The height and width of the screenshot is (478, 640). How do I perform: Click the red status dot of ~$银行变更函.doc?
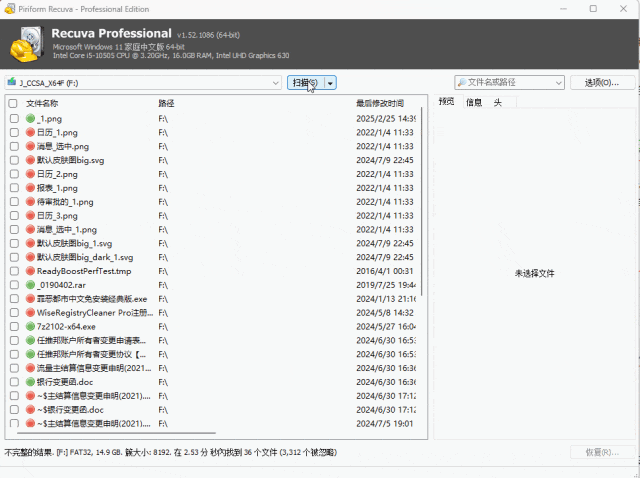coord(30,409)
